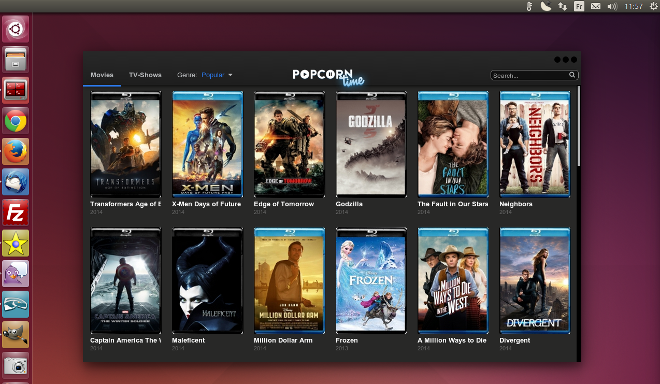Open the volume indicator in top bar
The image size is (660, 384).
tap(612, 6)
